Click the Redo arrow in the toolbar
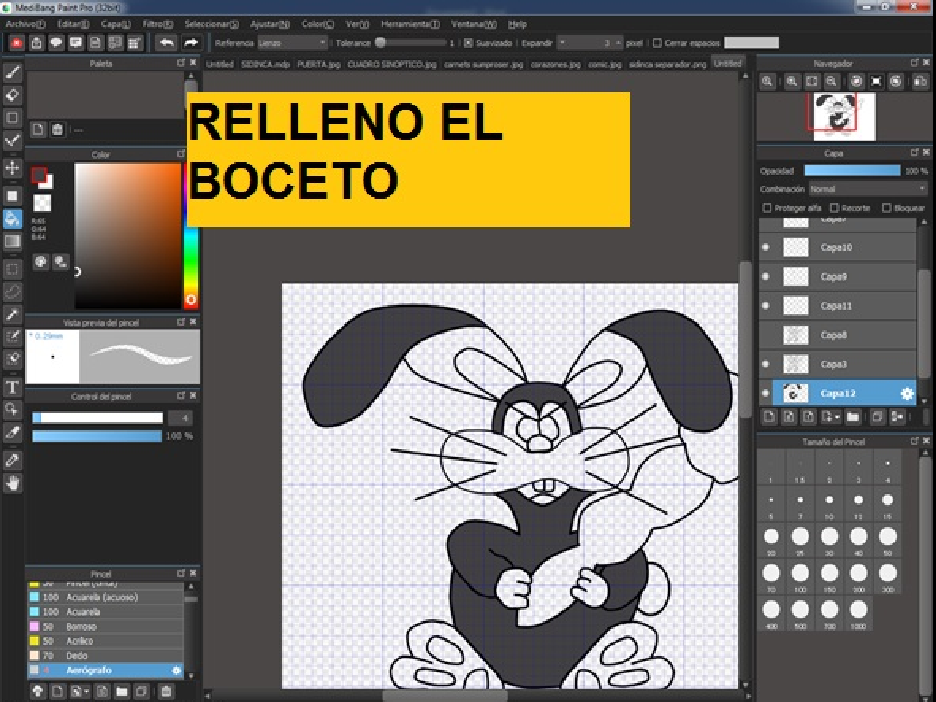Image resolution: width=936 pixels, height=702 pixels. coord(191,42)
